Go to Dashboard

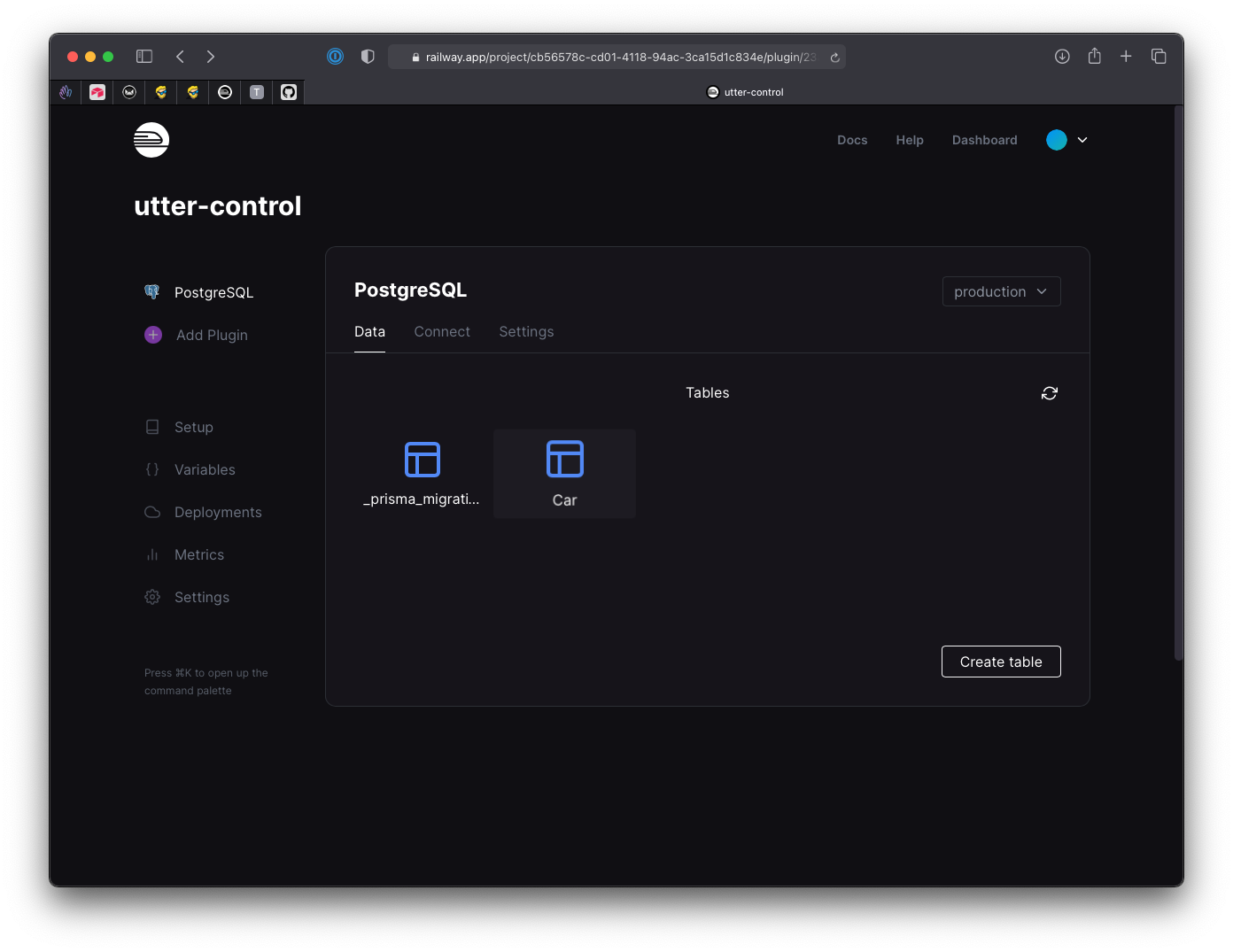point(984,140)
